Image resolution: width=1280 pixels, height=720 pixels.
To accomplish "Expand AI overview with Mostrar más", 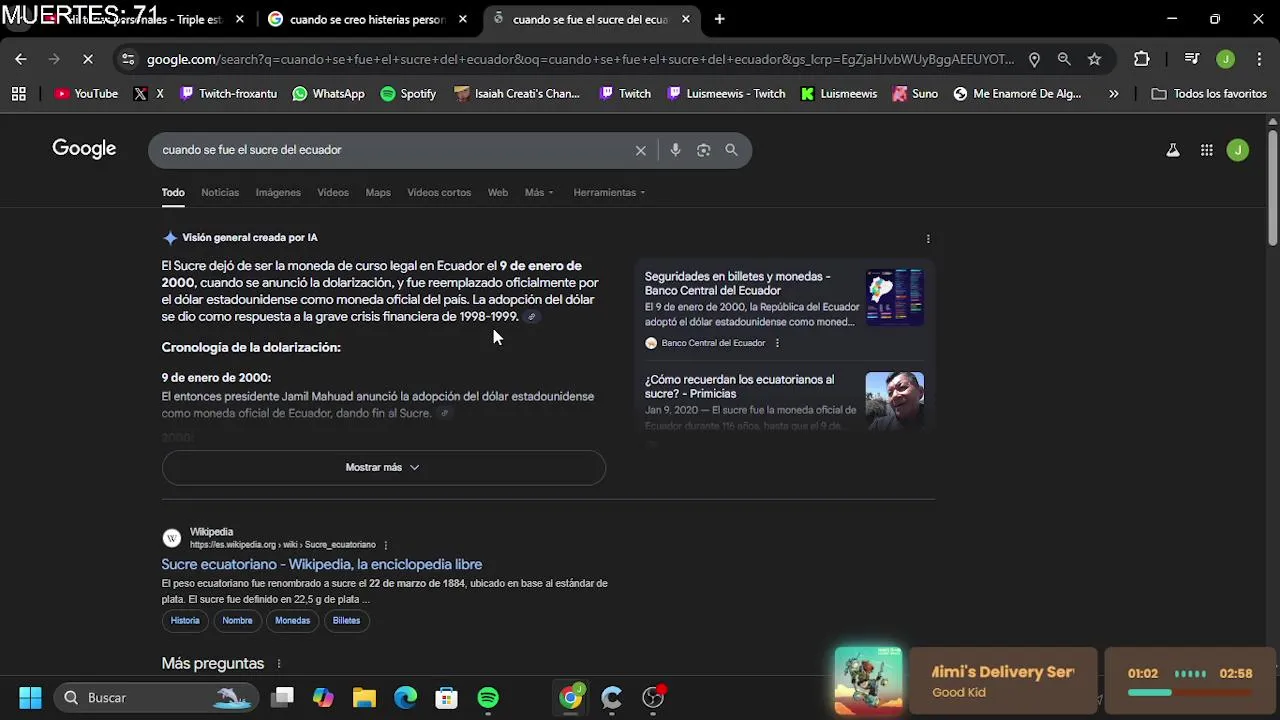I will coord(383,467).
